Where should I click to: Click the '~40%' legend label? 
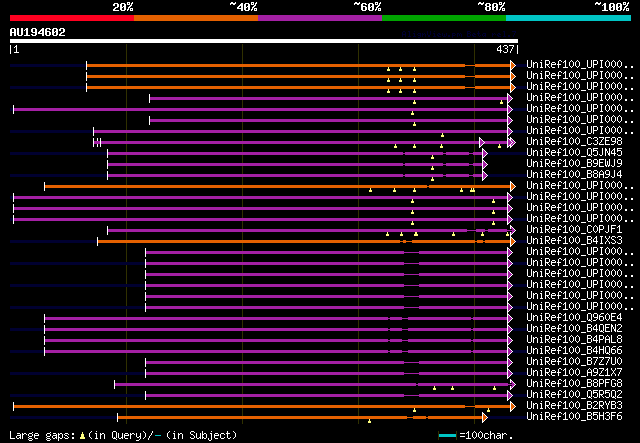[243, 7]
